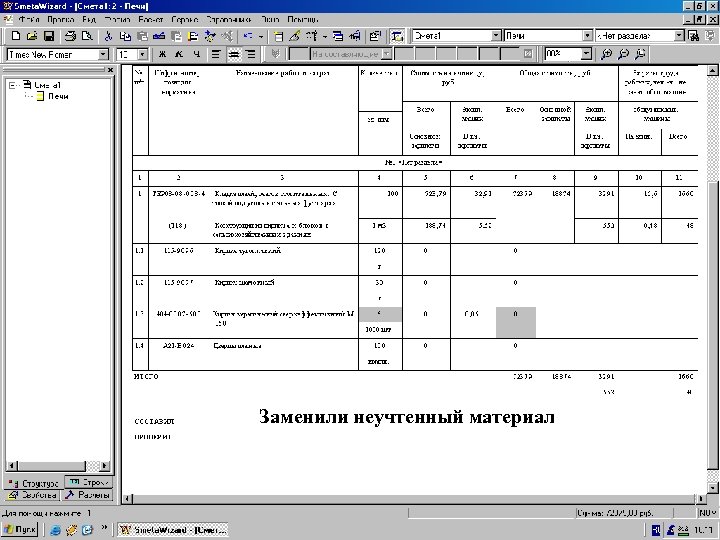Switch to the Структура tab

(x=34, y=483)
